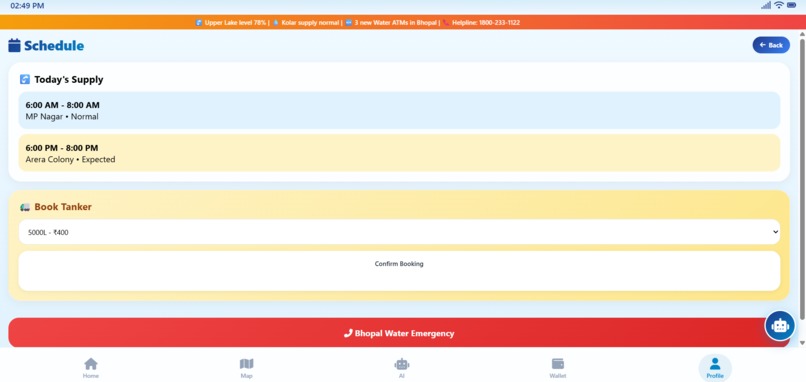Open the tanker size dropdown 5000L - ₹400
This screenshot has width=806, height=382.
[x=399, y=232]
